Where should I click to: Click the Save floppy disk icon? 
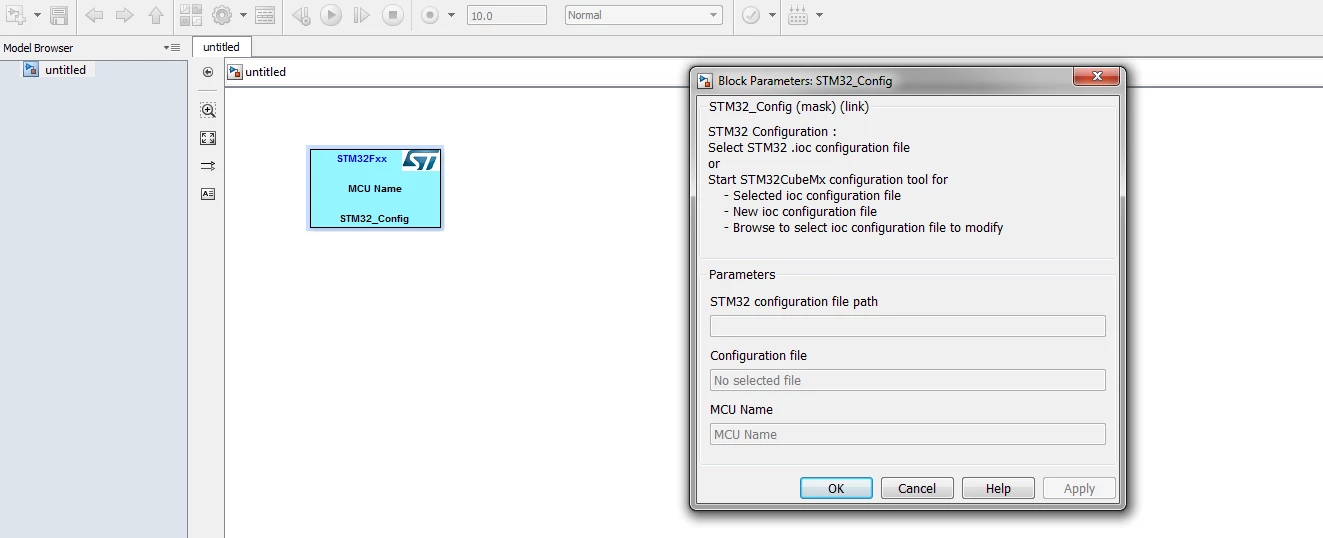pos(59,15)
